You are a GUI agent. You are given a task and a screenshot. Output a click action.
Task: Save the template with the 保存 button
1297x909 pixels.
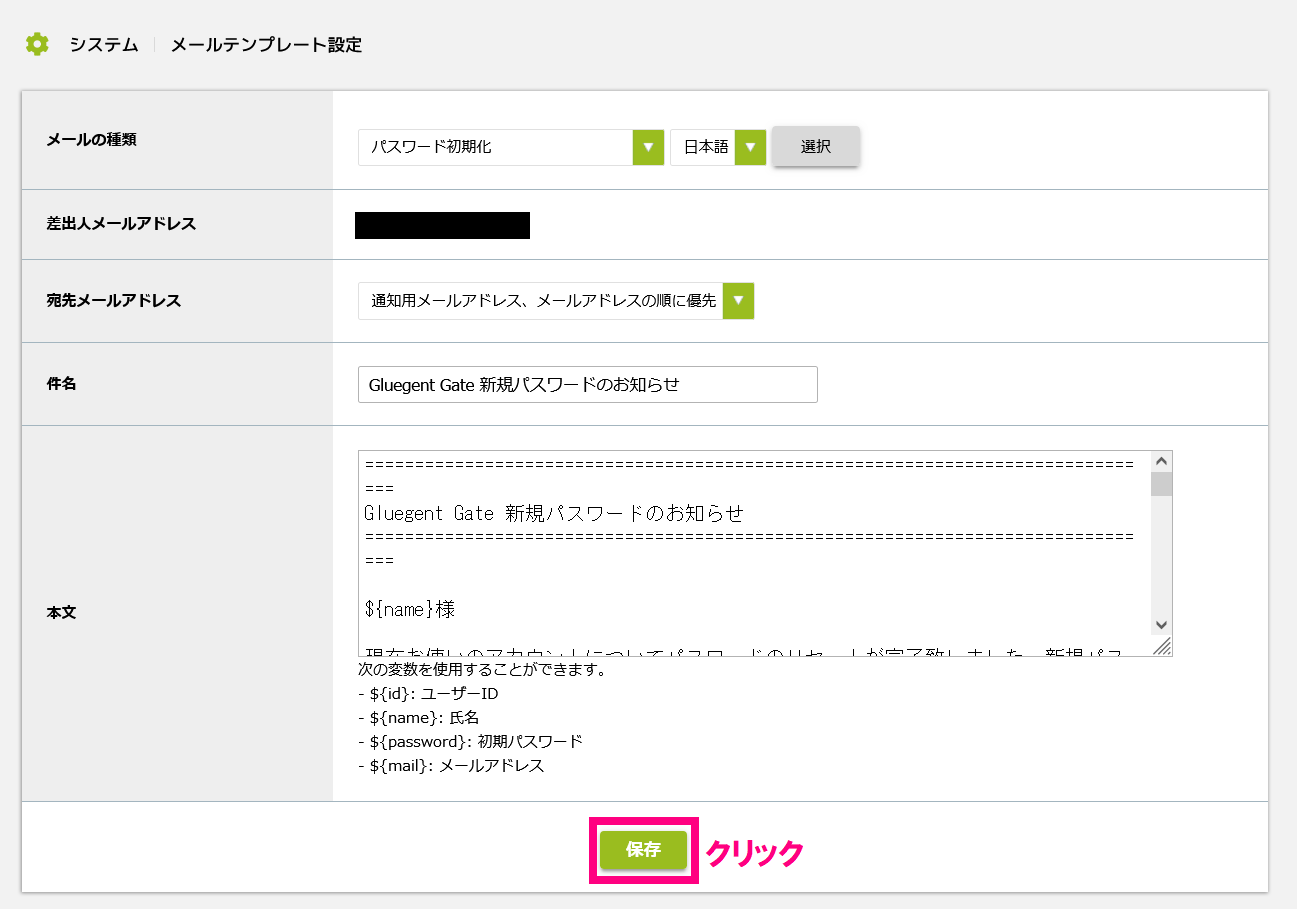[642, 851]
